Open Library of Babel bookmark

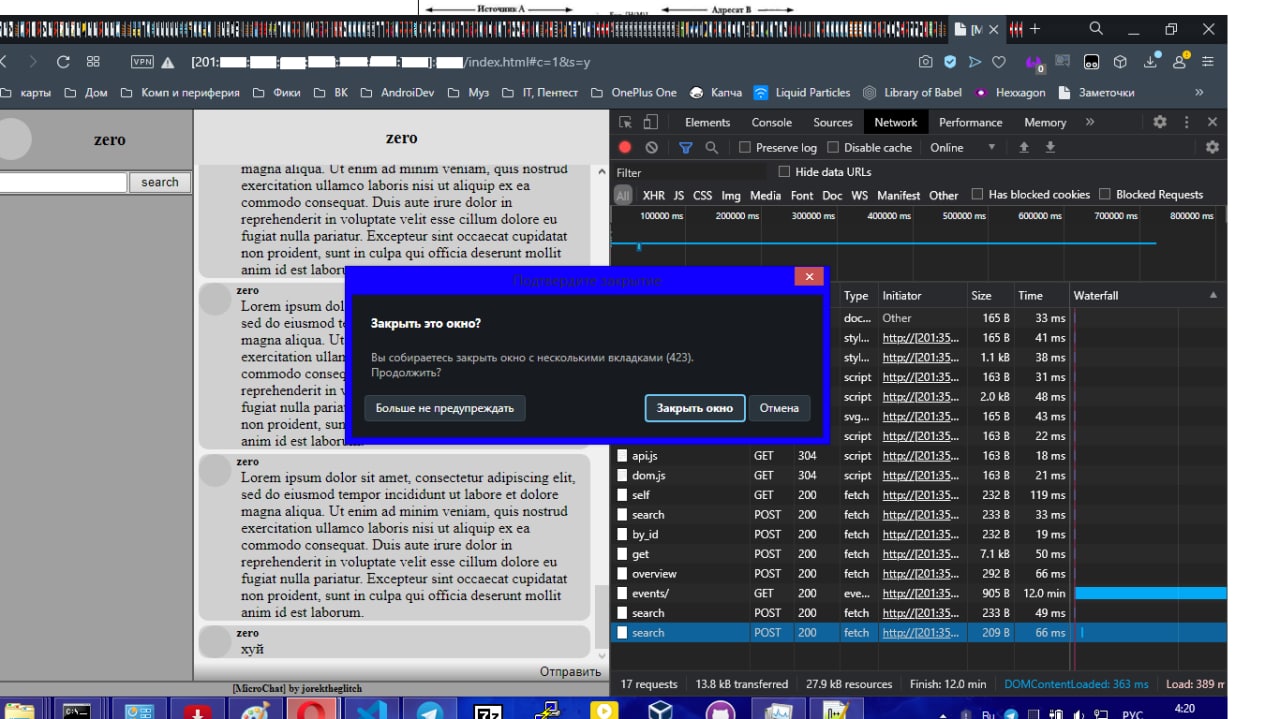912,92
